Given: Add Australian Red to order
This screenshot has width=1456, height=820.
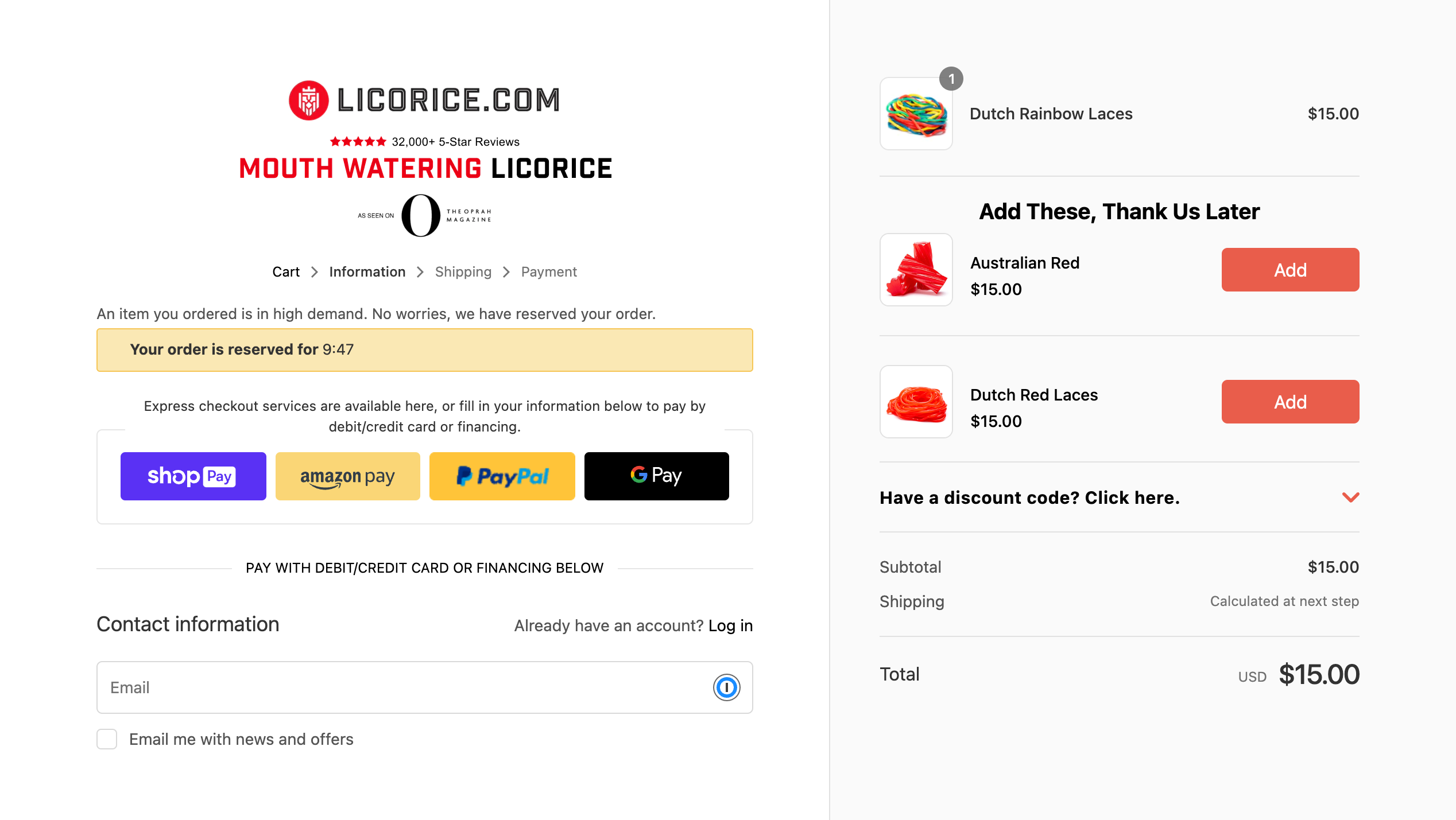Looking at the screenshot, I should coord(1290,270).
